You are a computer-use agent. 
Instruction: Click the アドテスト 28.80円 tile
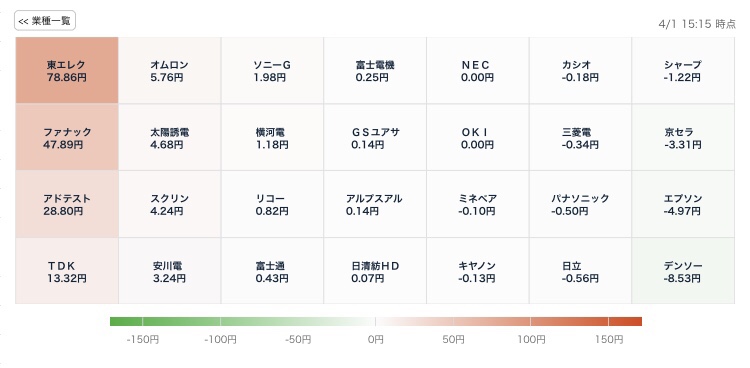pos(67,204)
